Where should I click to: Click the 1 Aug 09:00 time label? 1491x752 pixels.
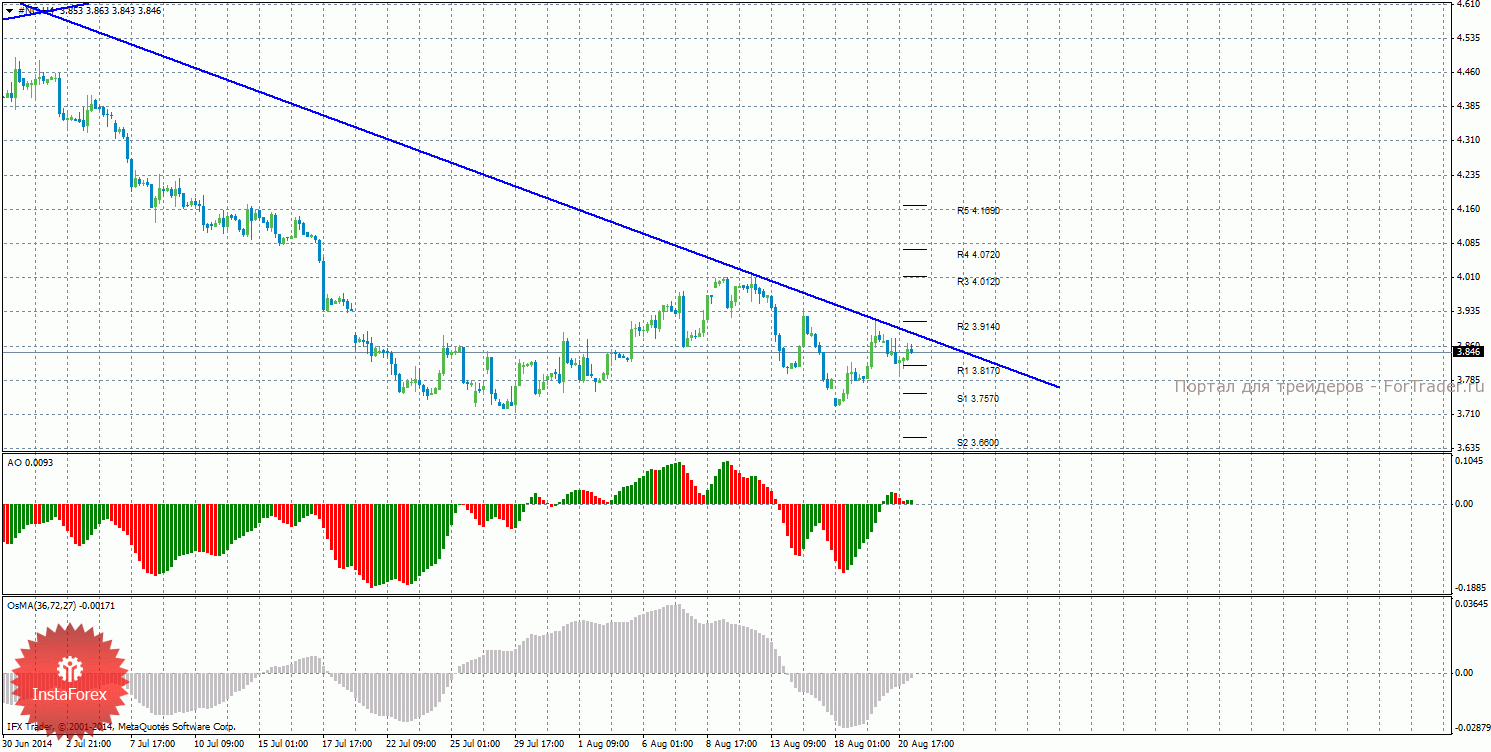pos(604,744)
